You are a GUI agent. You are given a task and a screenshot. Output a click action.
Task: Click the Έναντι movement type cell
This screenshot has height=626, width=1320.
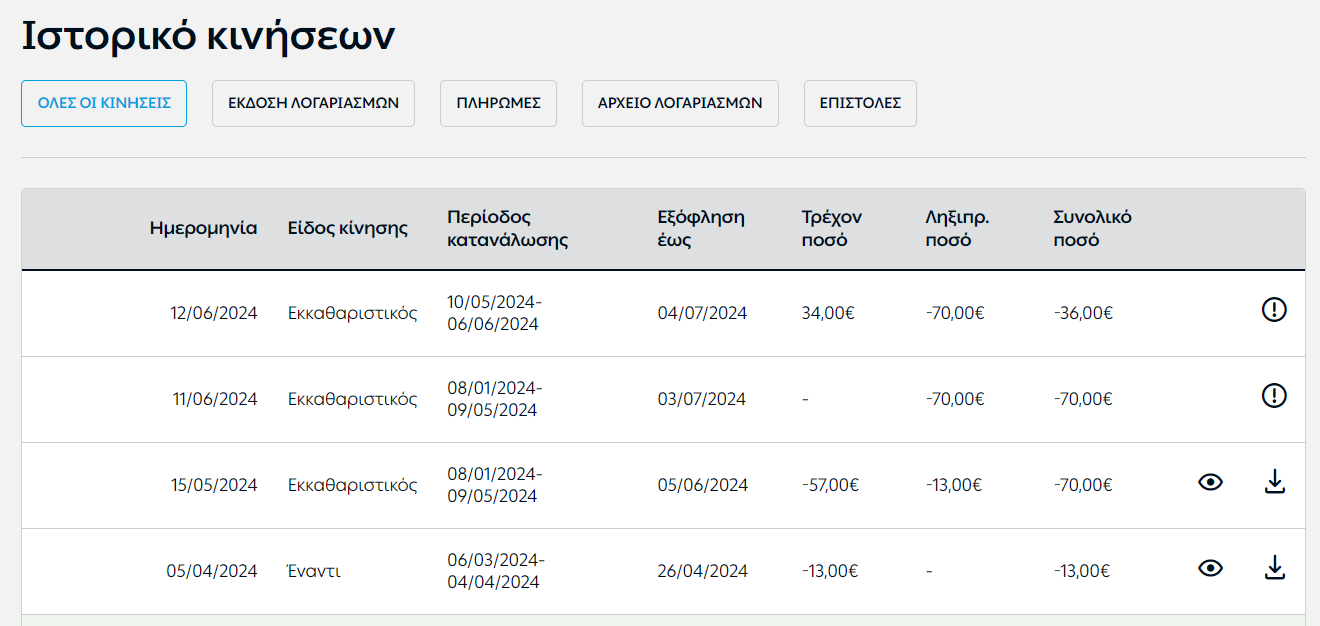click(314, 571)
